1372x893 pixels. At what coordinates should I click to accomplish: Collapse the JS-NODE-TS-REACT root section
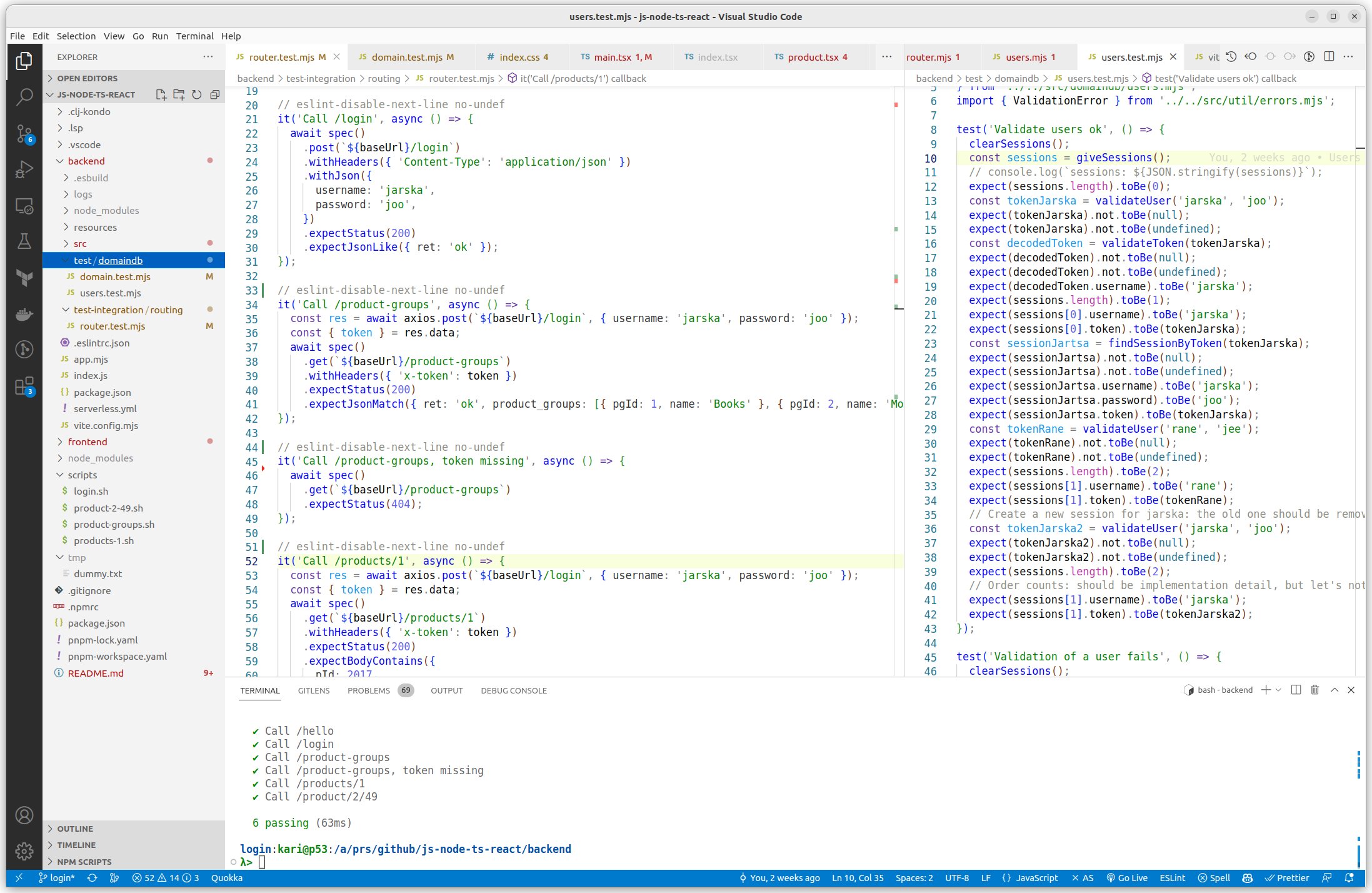(x=96, y=95)
